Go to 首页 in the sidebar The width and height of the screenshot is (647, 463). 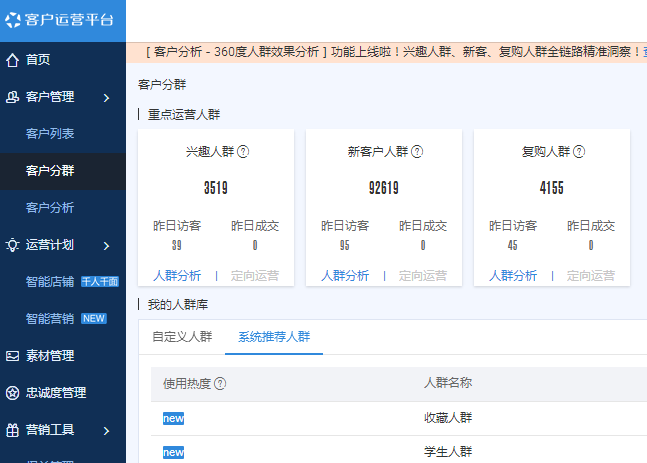(x=38, y=60)
